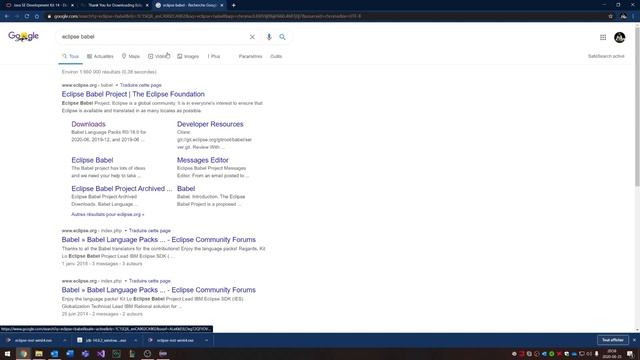Click the 'Tout afficher' downloads button
This screenshot has height=360, width=640.
coord(613,340)
